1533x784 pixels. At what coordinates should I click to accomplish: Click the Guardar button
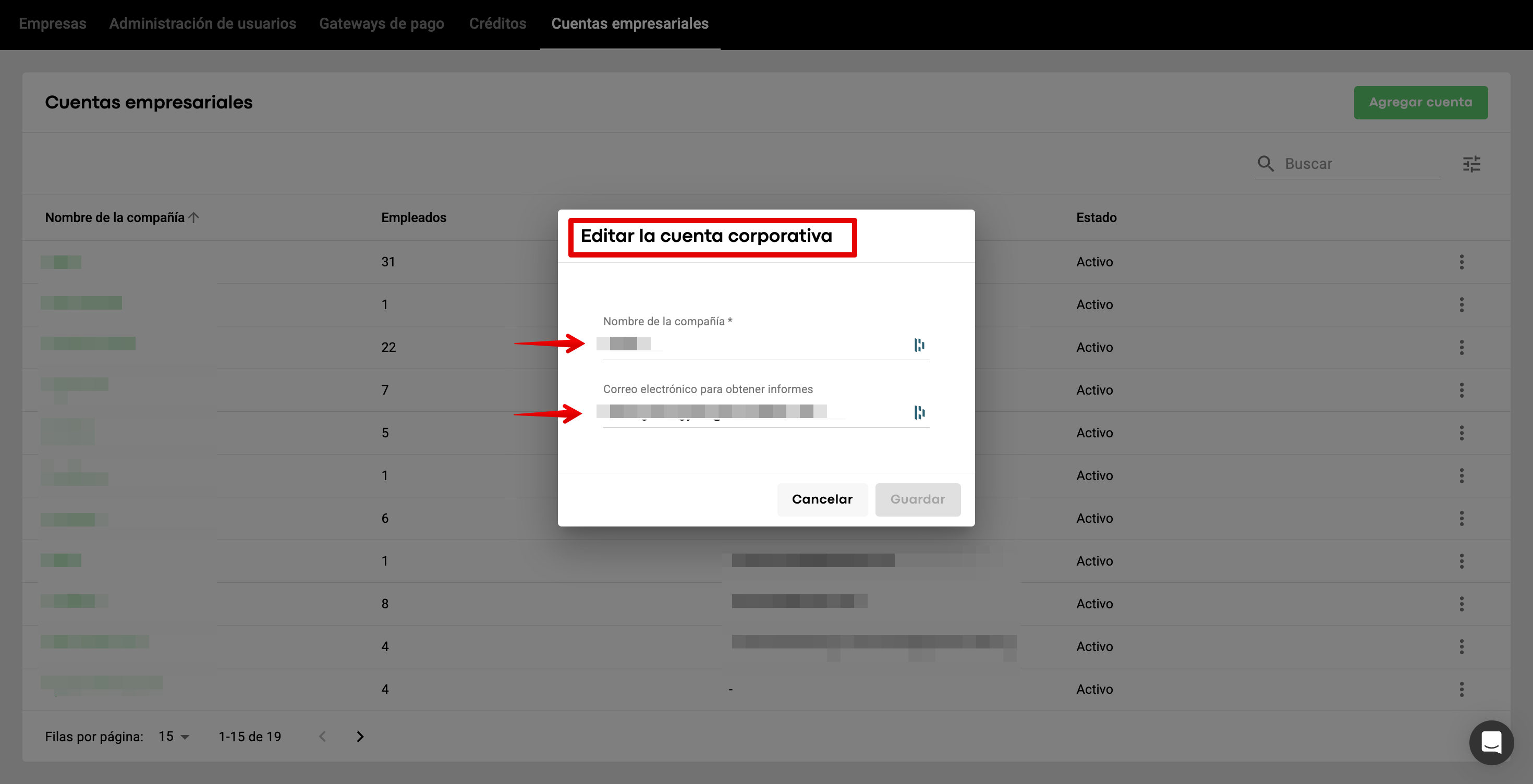tap(917, 499)
